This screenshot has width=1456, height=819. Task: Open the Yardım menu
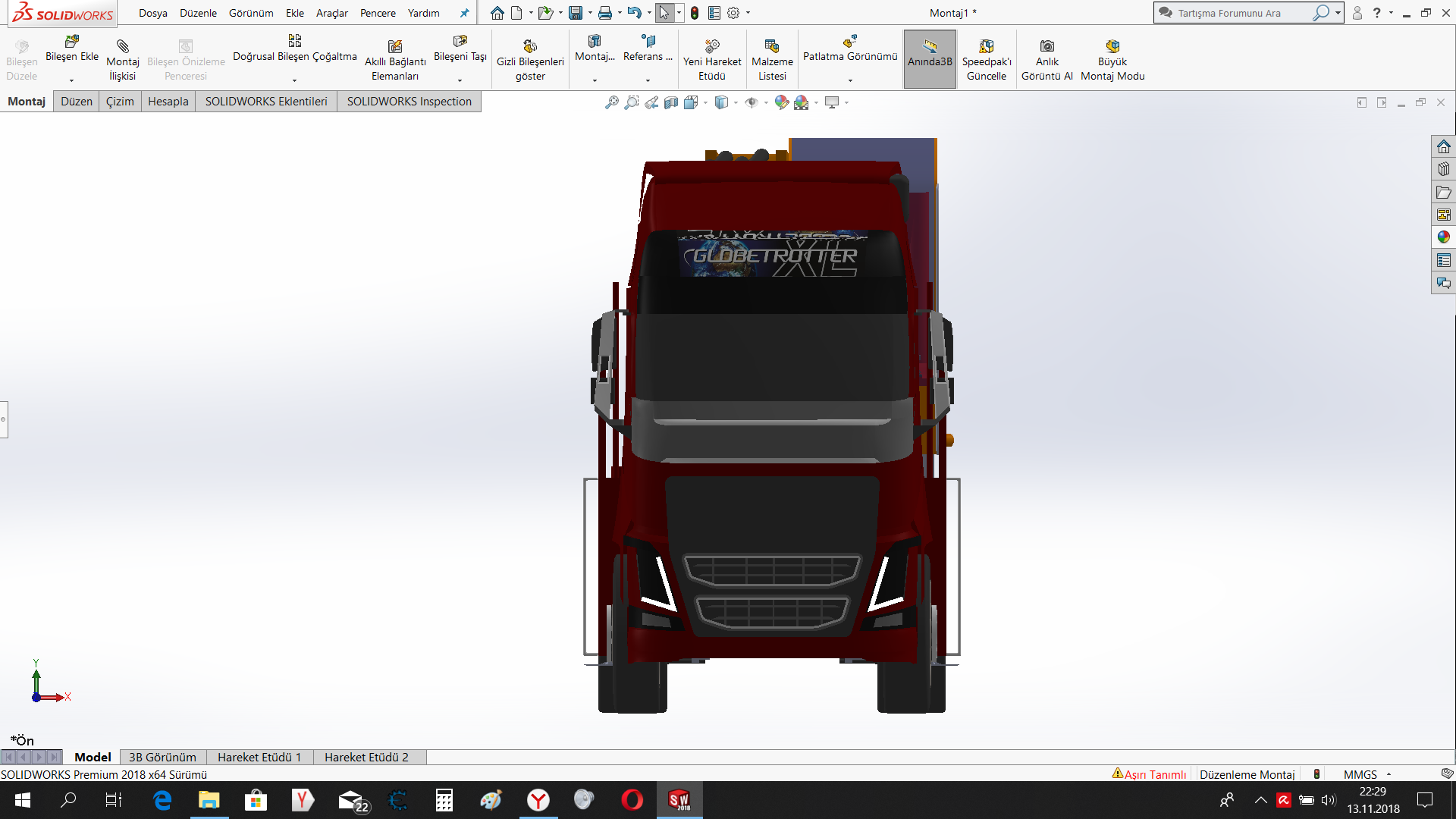tap(424, 13)
